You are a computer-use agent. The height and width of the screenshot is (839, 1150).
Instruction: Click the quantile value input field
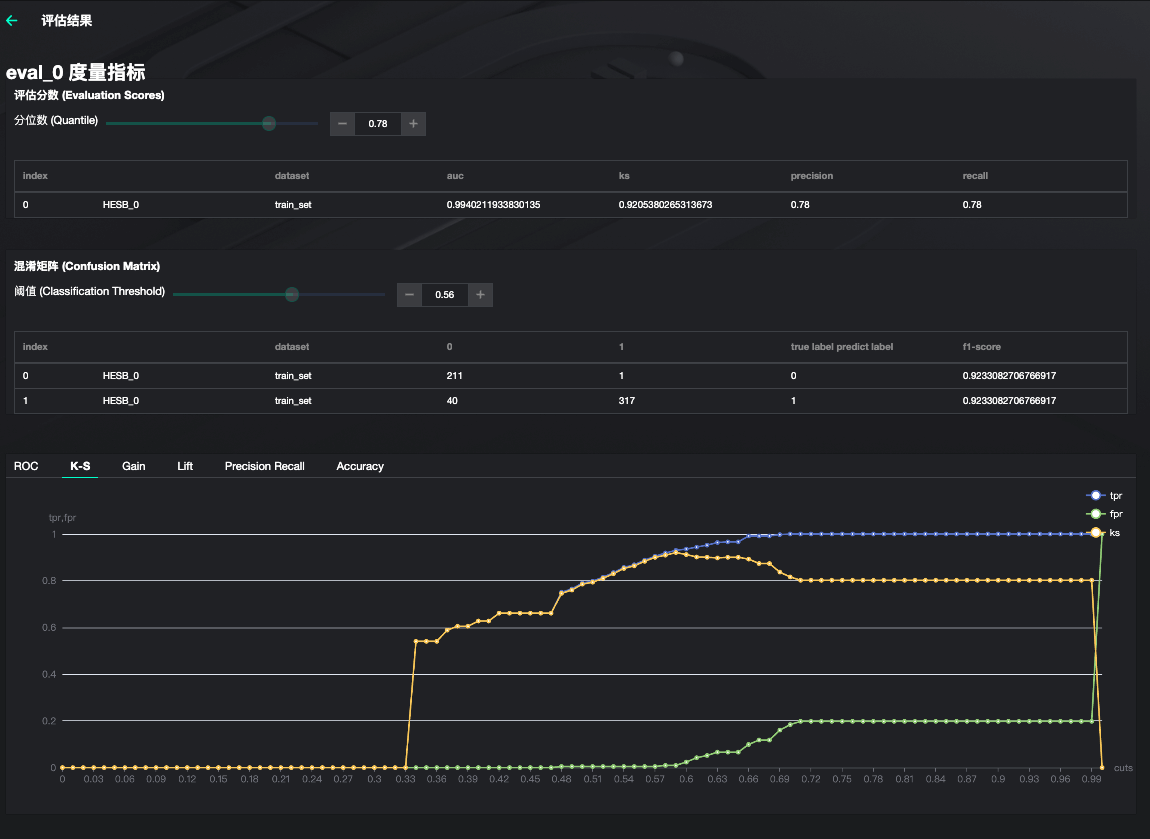click(x=378, y=124)
